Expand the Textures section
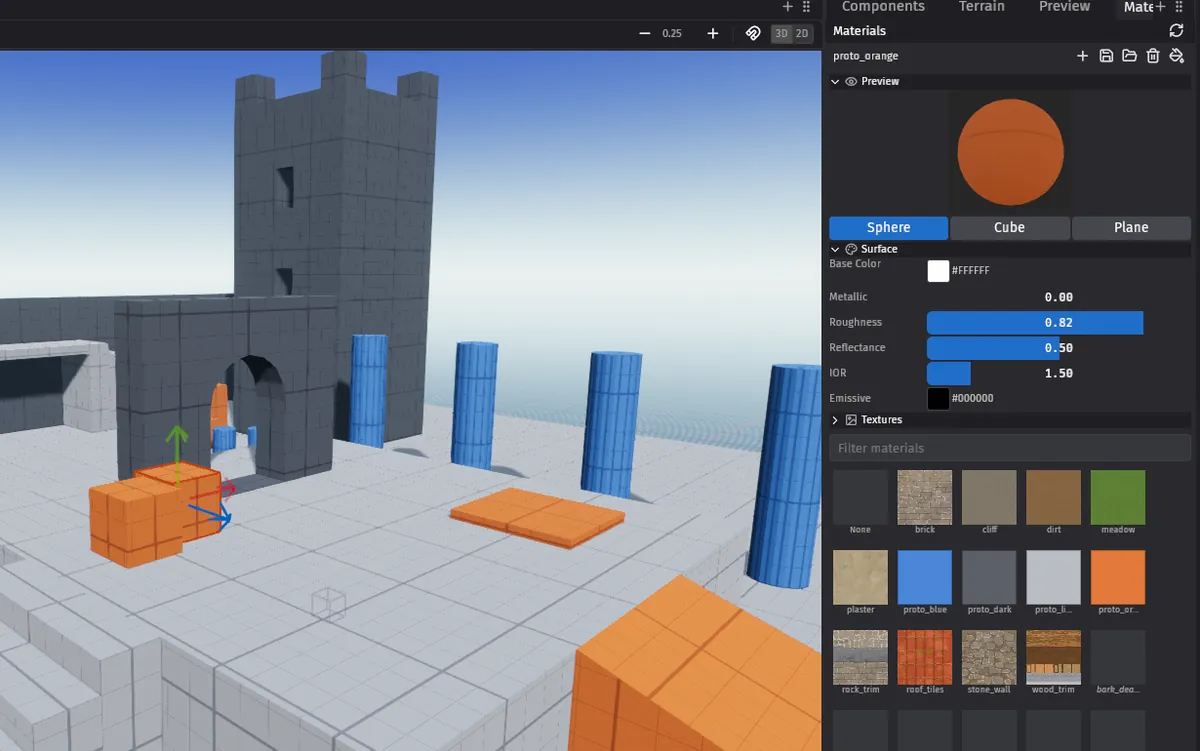This screenshot has height=751, width=1200. [x=835, y=420]
